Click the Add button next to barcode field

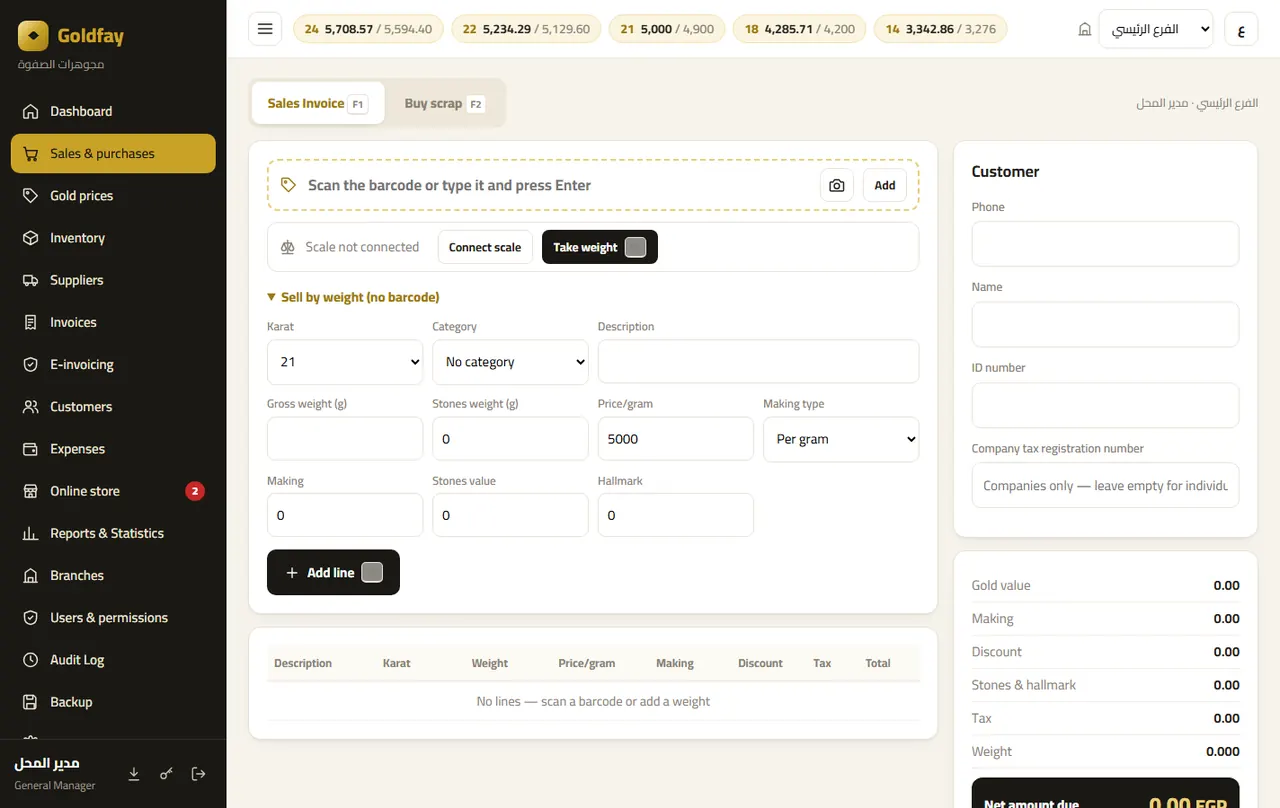tap(885, 185)
